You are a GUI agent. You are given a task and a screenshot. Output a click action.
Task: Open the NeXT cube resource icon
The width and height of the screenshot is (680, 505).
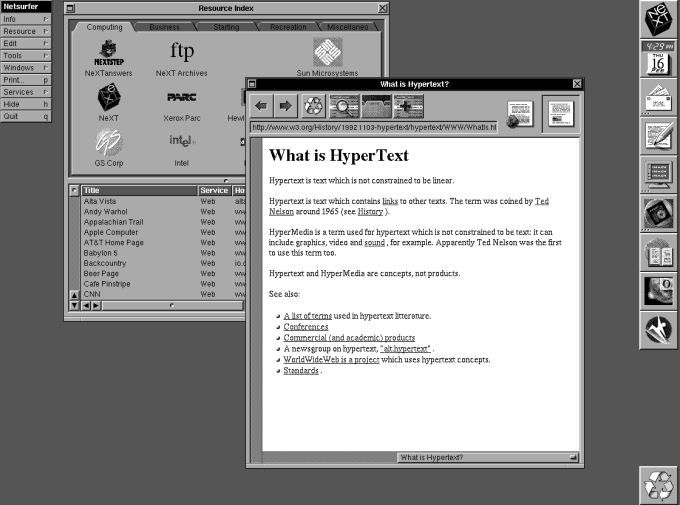tap(108, 103)
